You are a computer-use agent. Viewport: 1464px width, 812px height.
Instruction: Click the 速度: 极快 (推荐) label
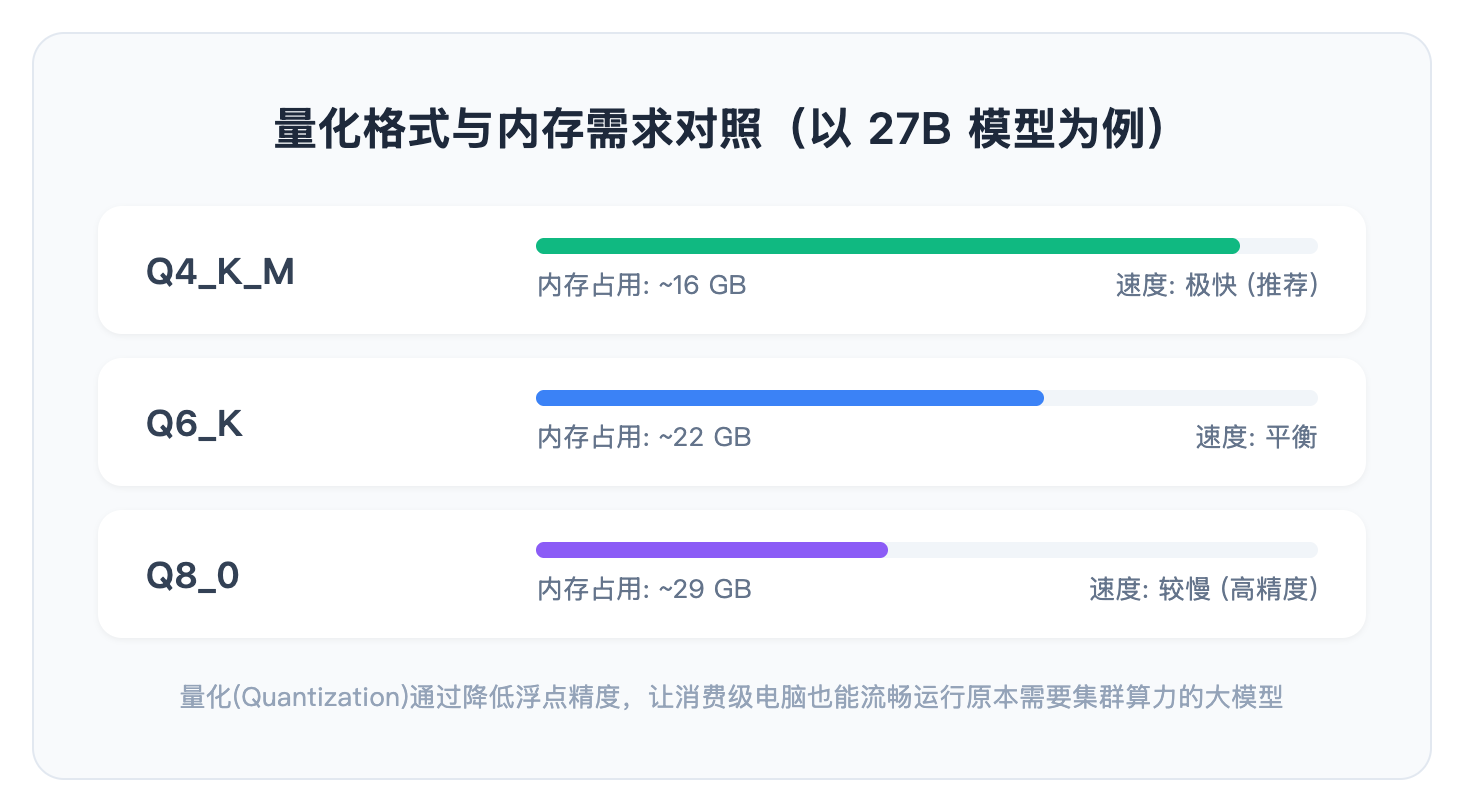(1217, 286)
